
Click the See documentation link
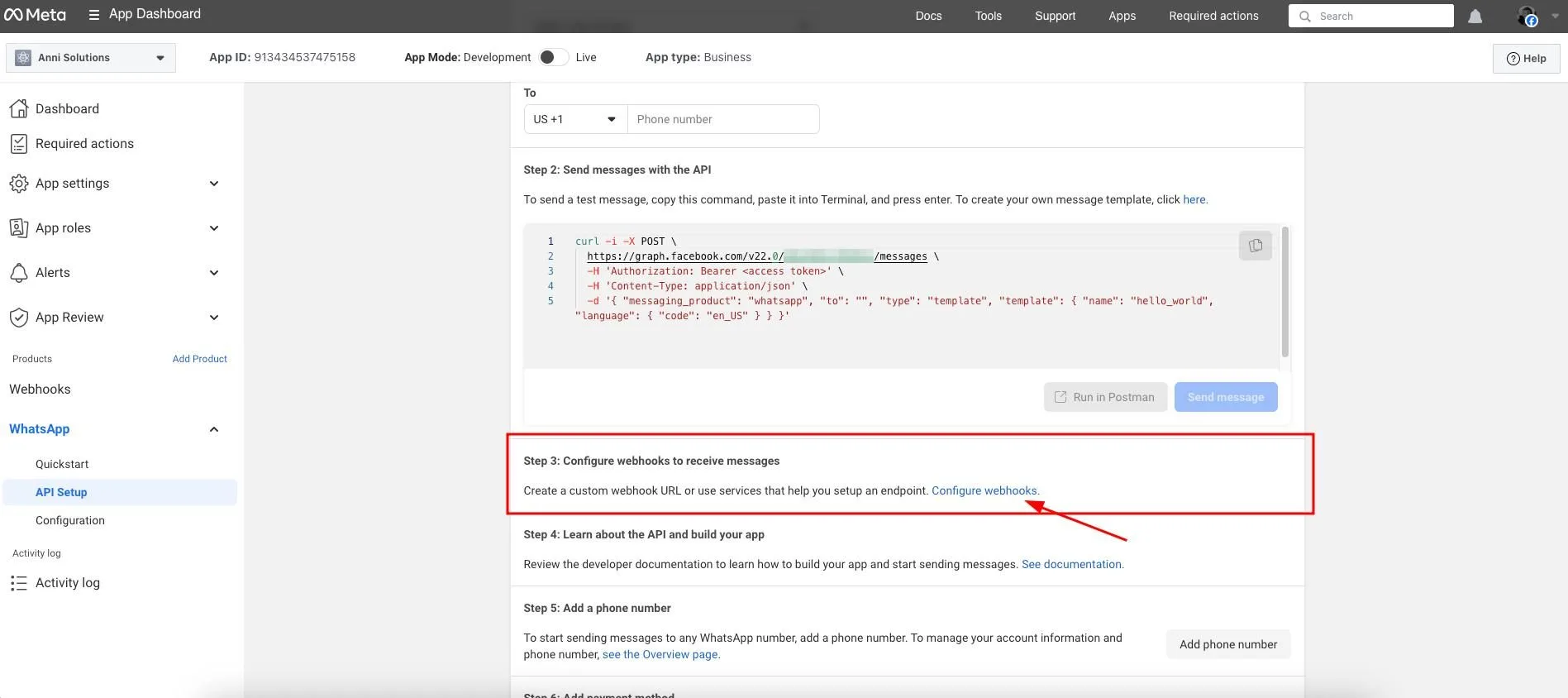pyautogui.click(x=1073, y=564)
